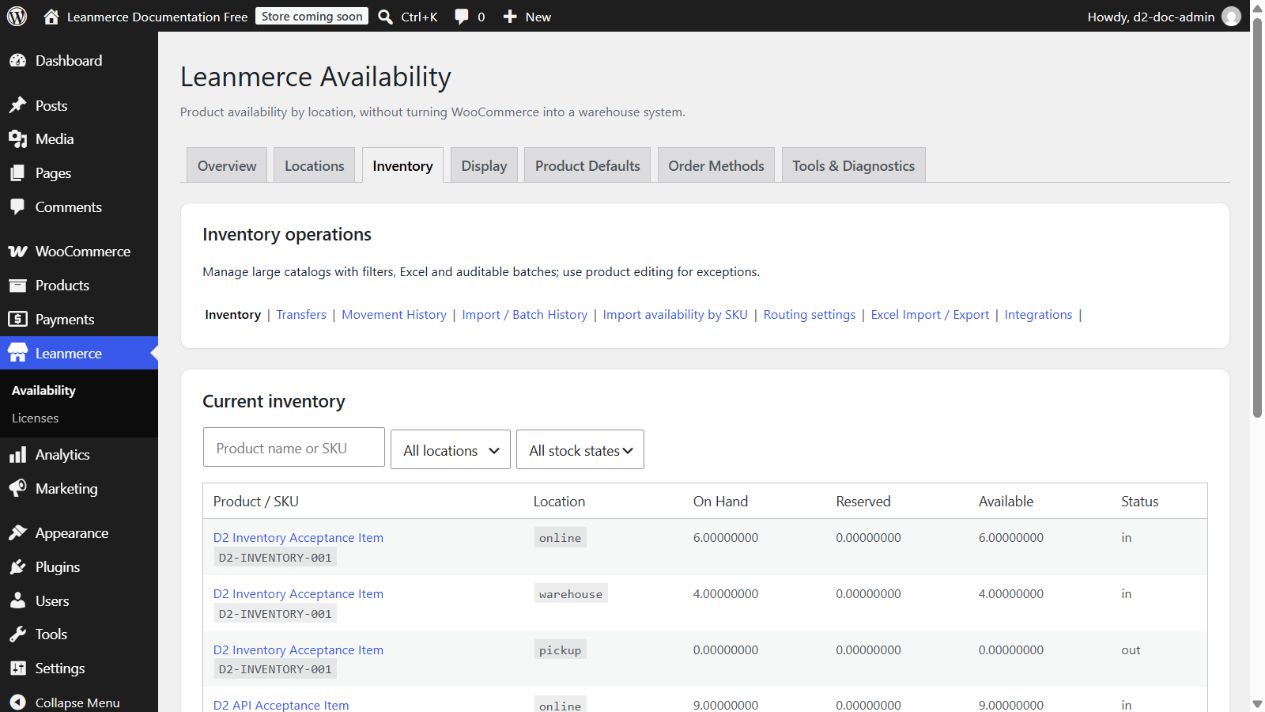Click the Comments speech icon in sidebar

(17, 207)
